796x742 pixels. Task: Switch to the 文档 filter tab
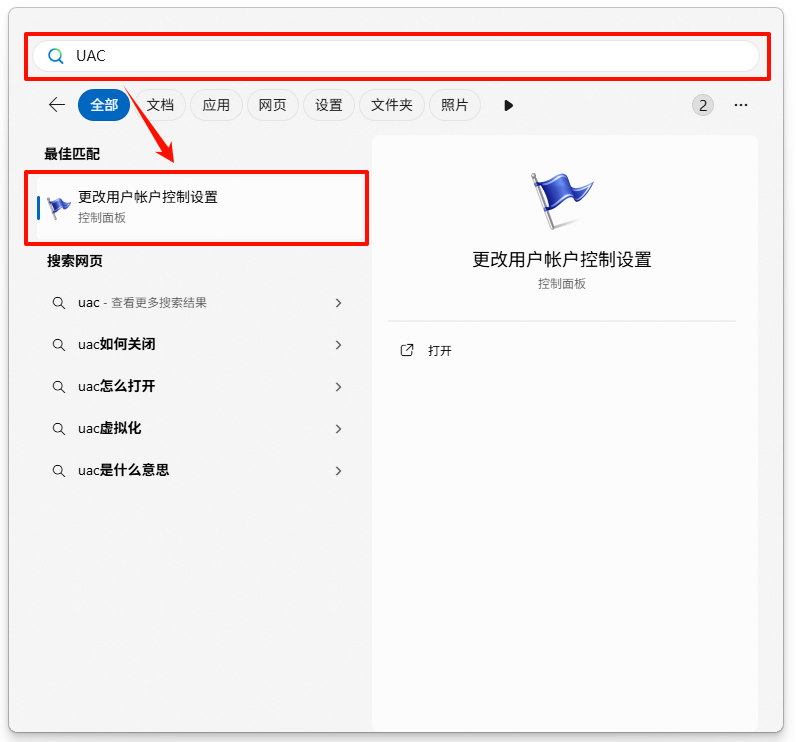(x=160, y=105)
